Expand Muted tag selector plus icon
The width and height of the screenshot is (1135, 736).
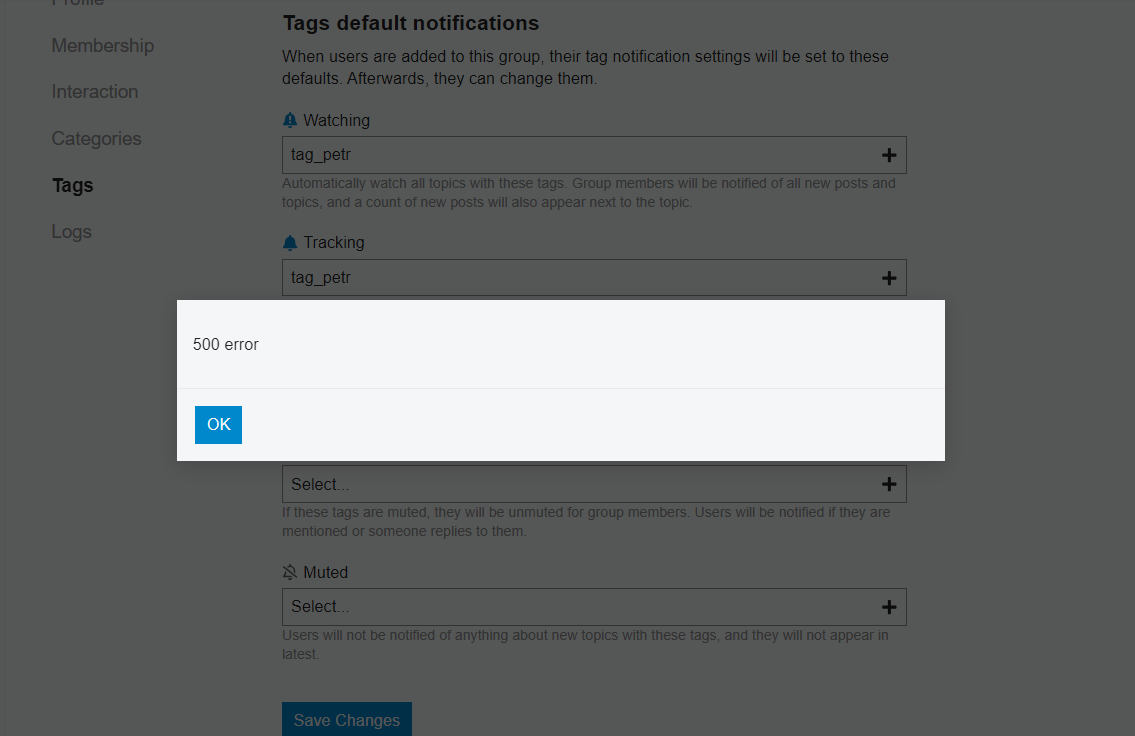(889, 607)
